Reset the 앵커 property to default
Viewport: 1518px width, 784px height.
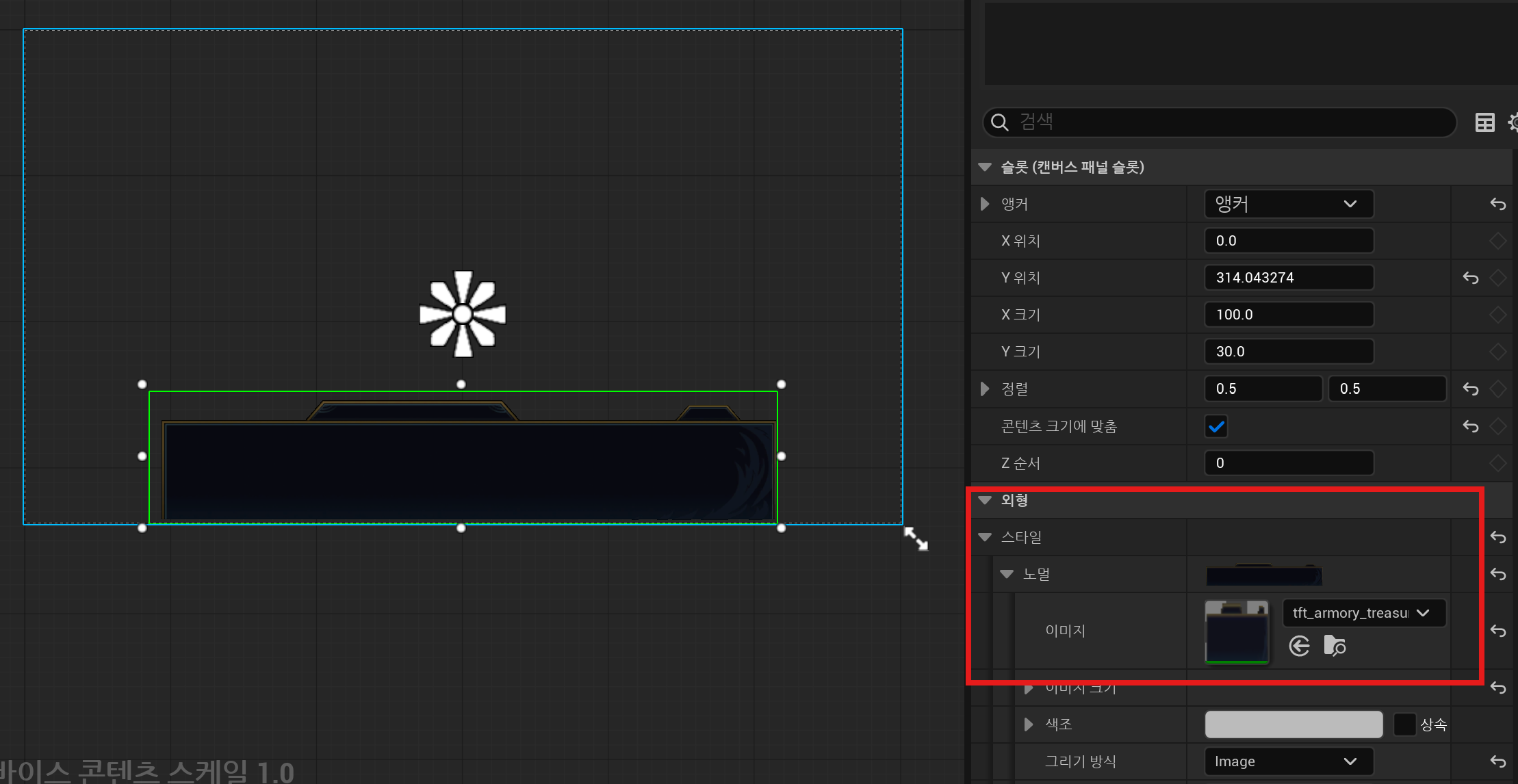(1497, 204)
